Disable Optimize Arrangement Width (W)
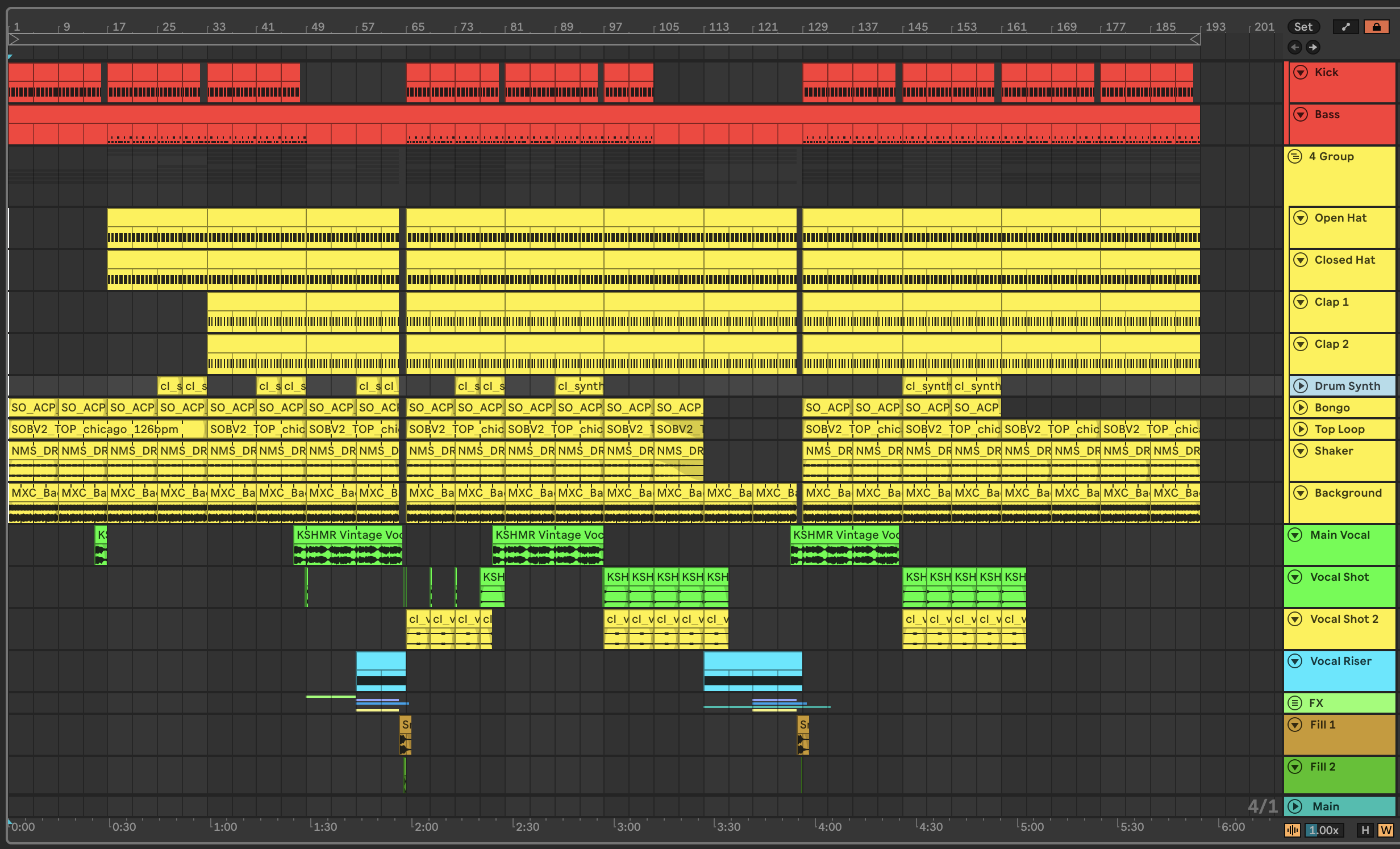The width and height of the screenshot is (1400, 849). tap(1386, 830)
